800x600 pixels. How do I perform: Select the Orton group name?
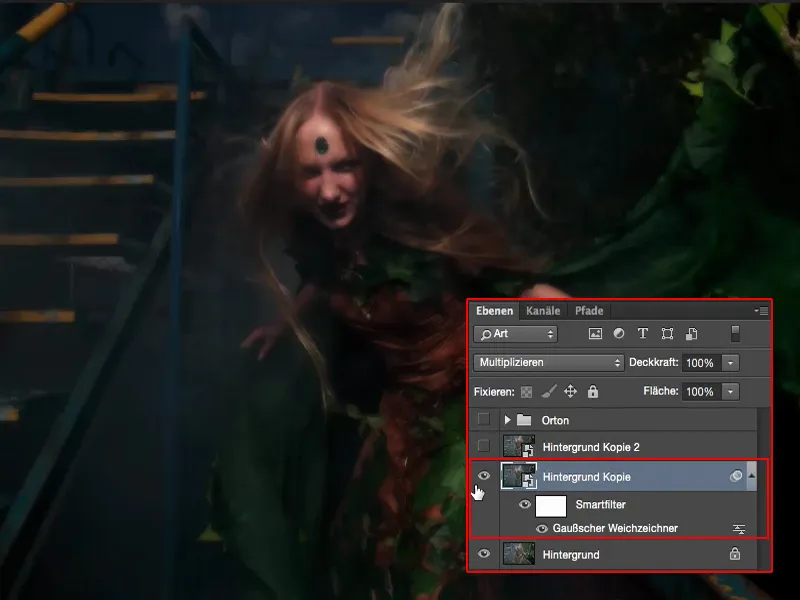[555, 420]
